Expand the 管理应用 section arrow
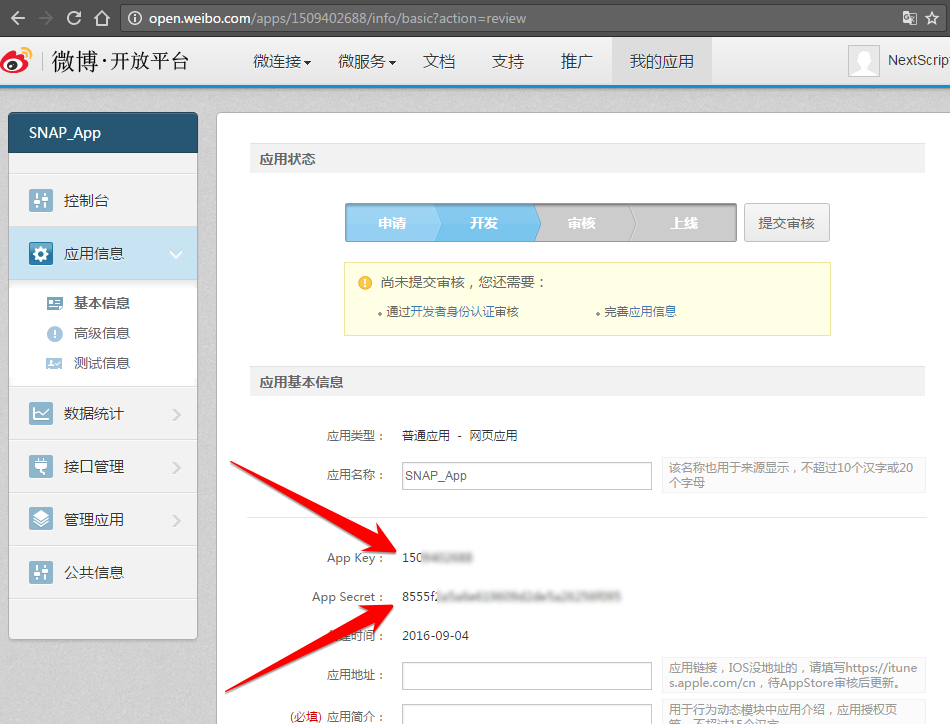The width and height of the screenshot is (950, 724). [176, 520]
